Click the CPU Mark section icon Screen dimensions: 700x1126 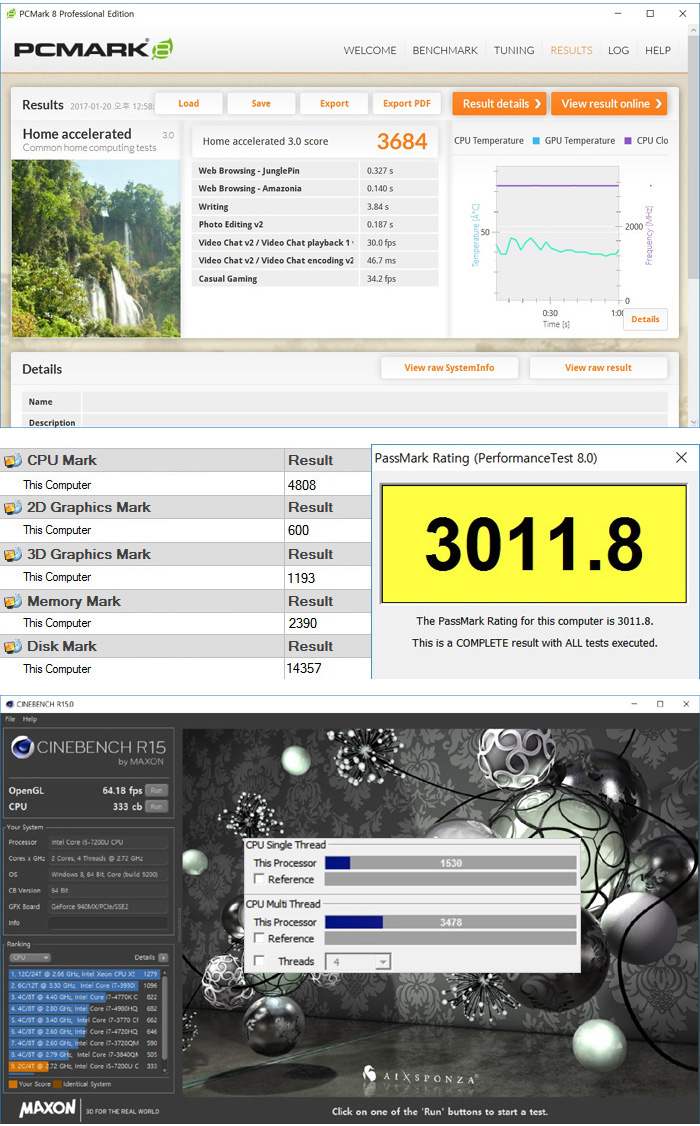[x=13, y=460]
